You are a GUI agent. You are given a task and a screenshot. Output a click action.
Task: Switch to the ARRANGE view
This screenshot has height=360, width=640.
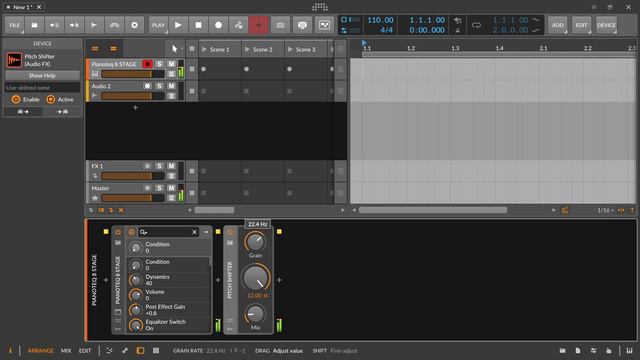click(x=40, y=351)
